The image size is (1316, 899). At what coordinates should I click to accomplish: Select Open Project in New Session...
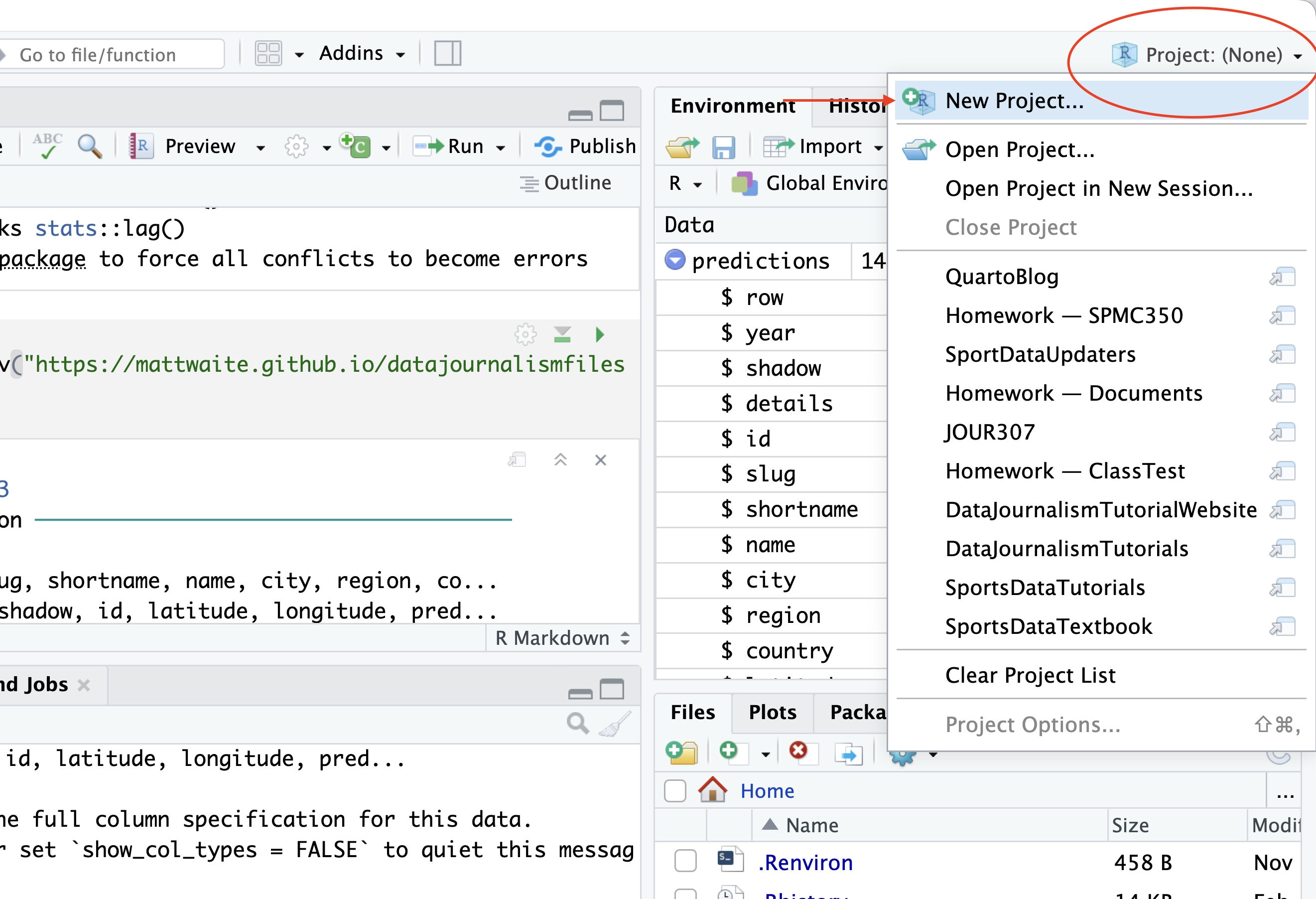tap(1101, 189)
